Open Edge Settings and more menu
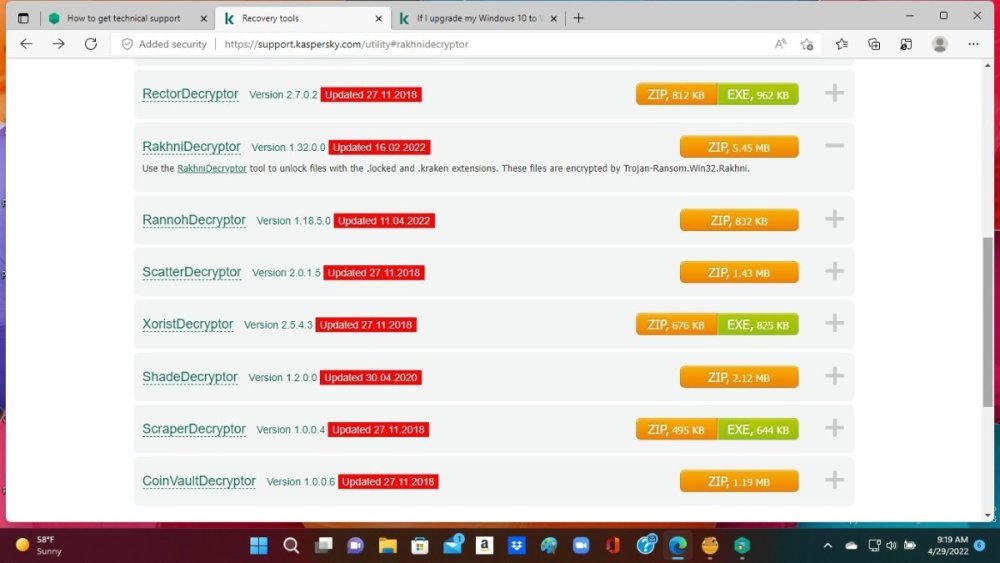Image resolution: width=1000 pixels, height=563 pixels. click(973, 44)
